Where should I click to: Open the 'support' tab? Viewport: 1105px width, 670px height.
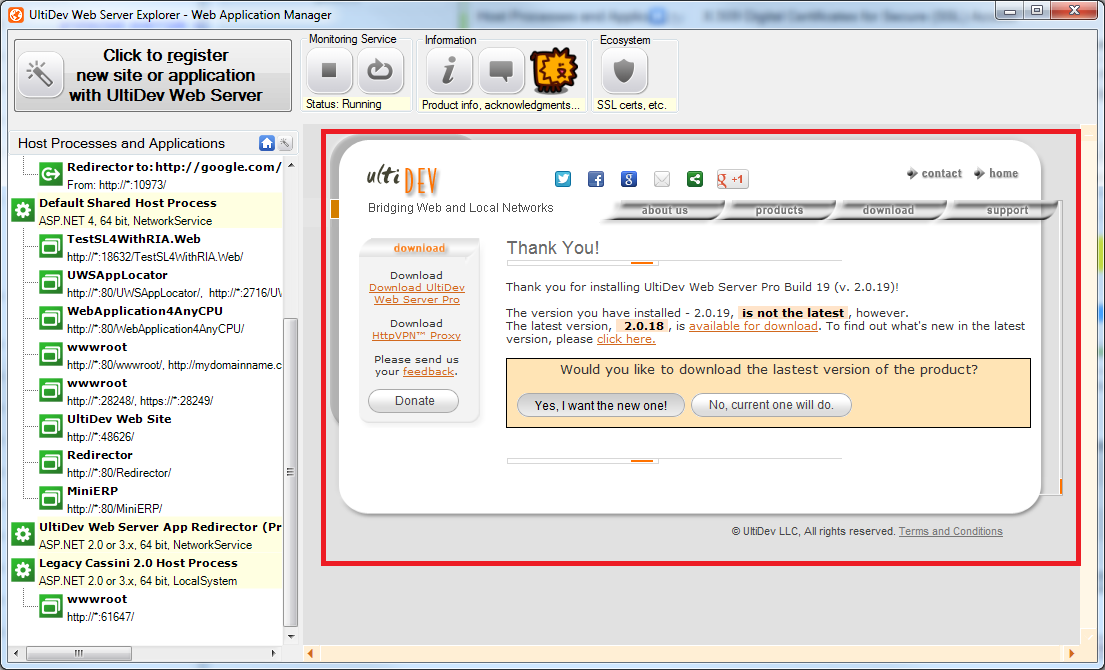(x=1007, y=210)
